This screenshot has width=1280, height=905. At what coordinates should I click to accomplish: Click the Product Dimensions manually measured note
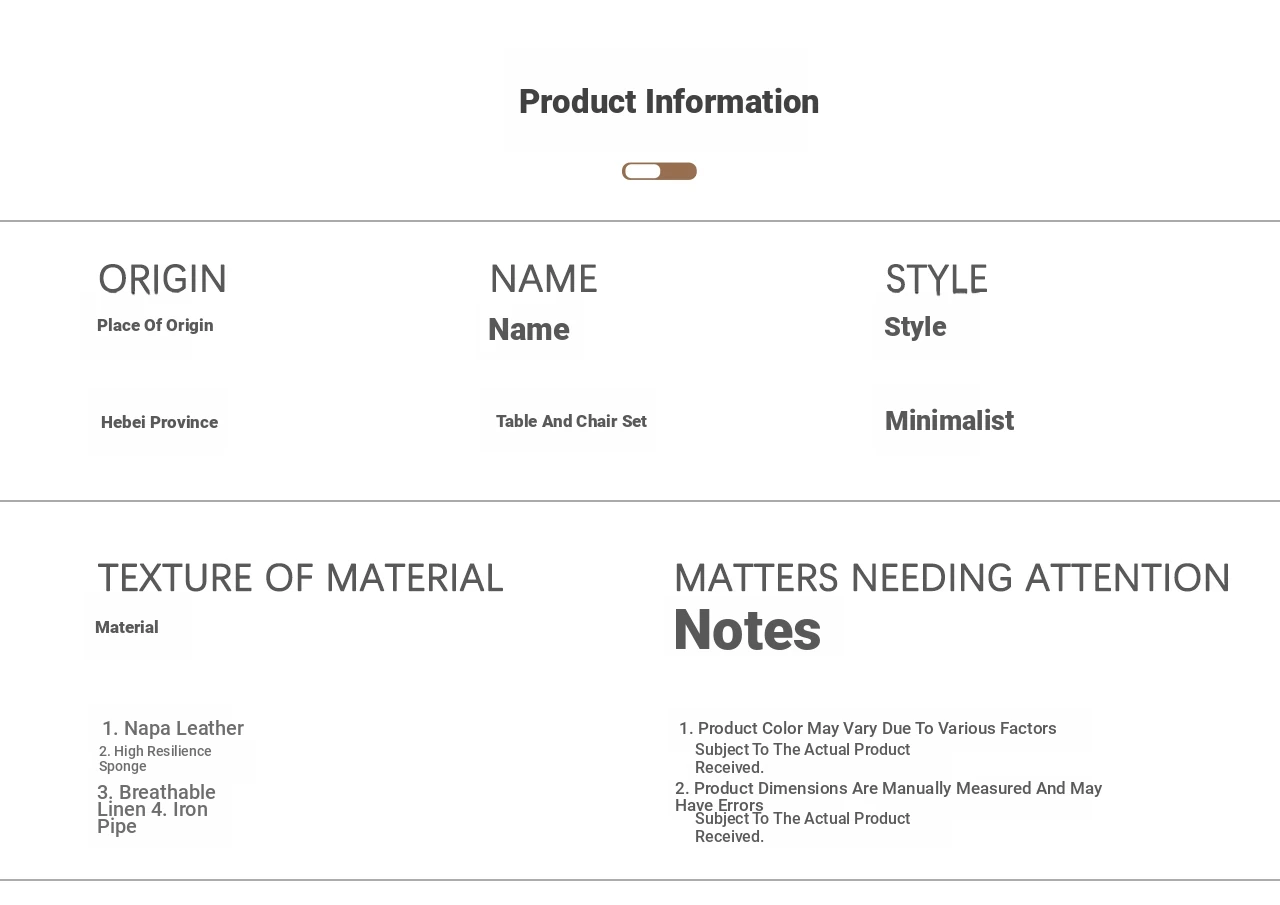pyautogui.click(x=888, y=788)
